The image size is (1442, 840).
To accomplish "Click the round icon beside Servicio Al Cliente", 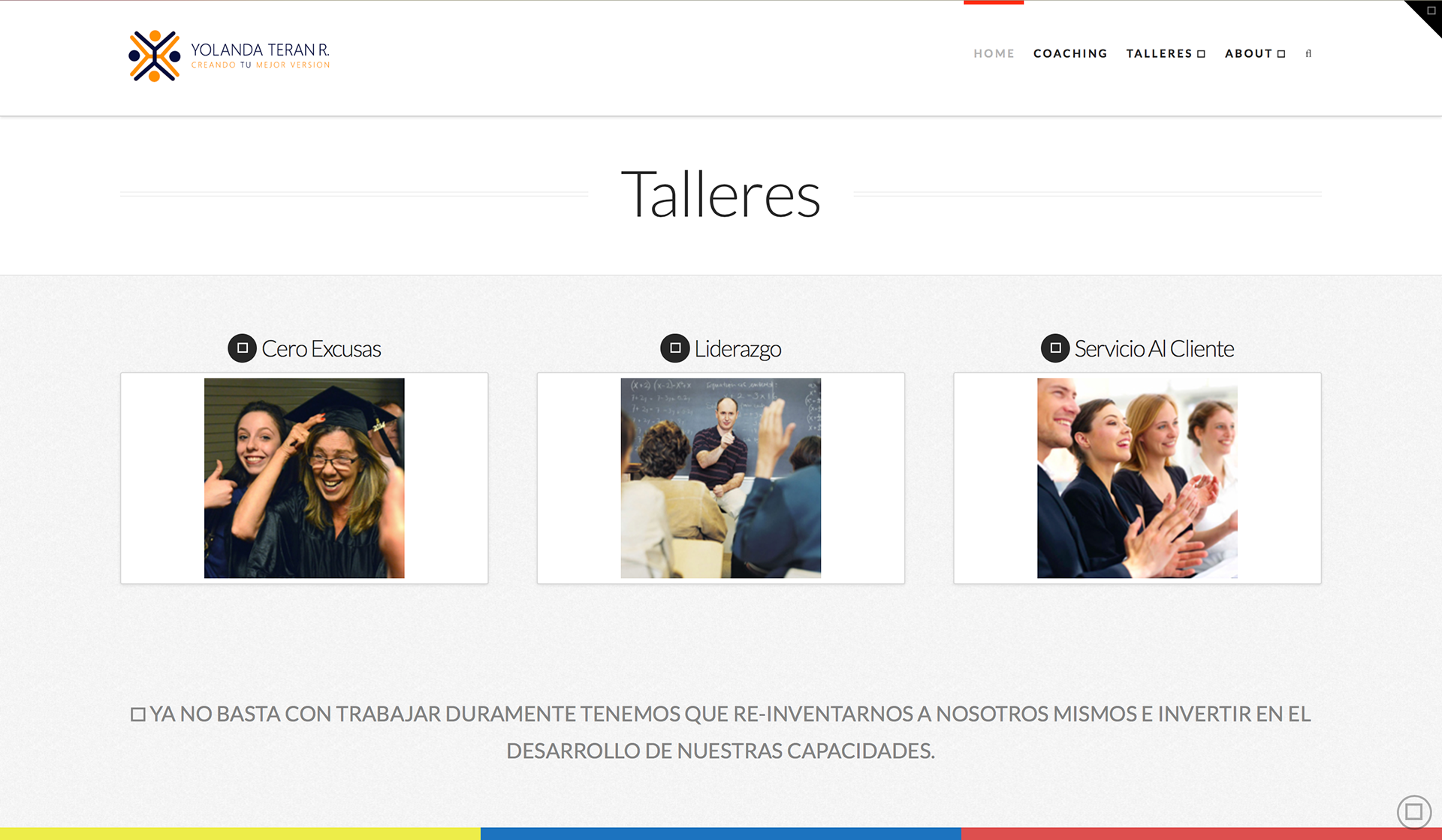I will point(1055,348).
